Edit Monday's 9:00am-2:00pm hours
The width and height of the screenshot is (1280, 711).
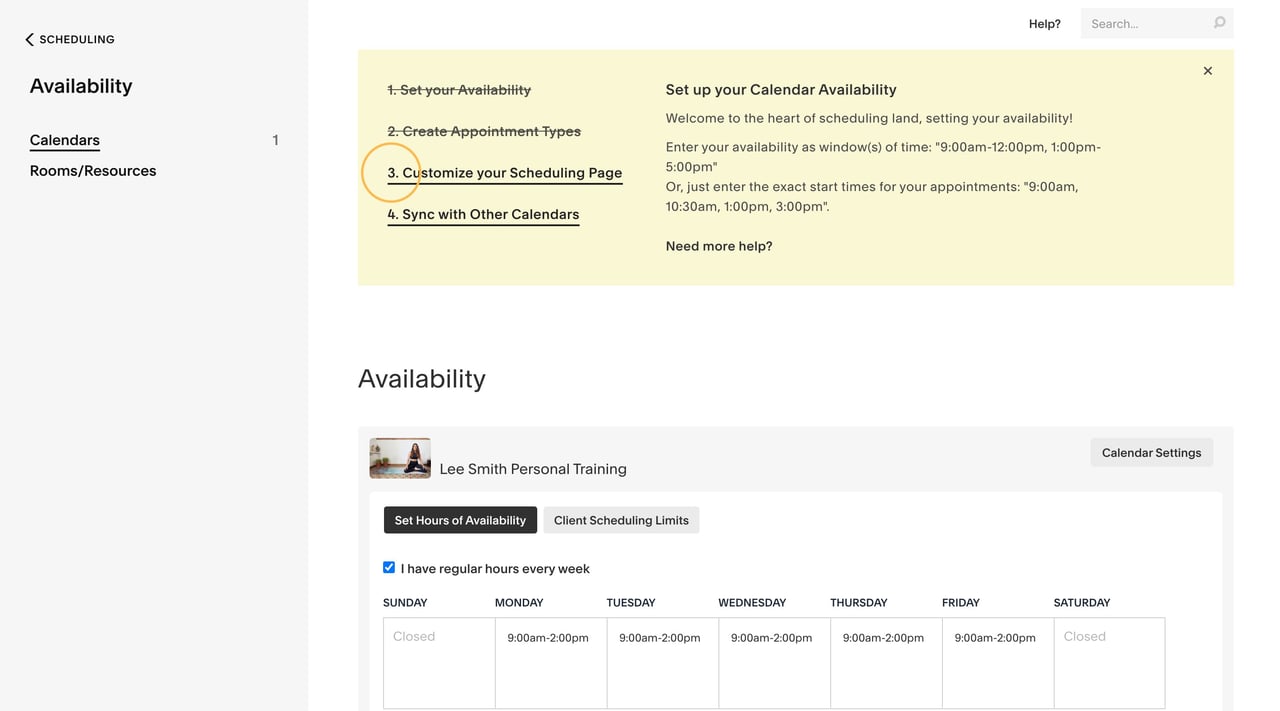click(x=548, y=637)
